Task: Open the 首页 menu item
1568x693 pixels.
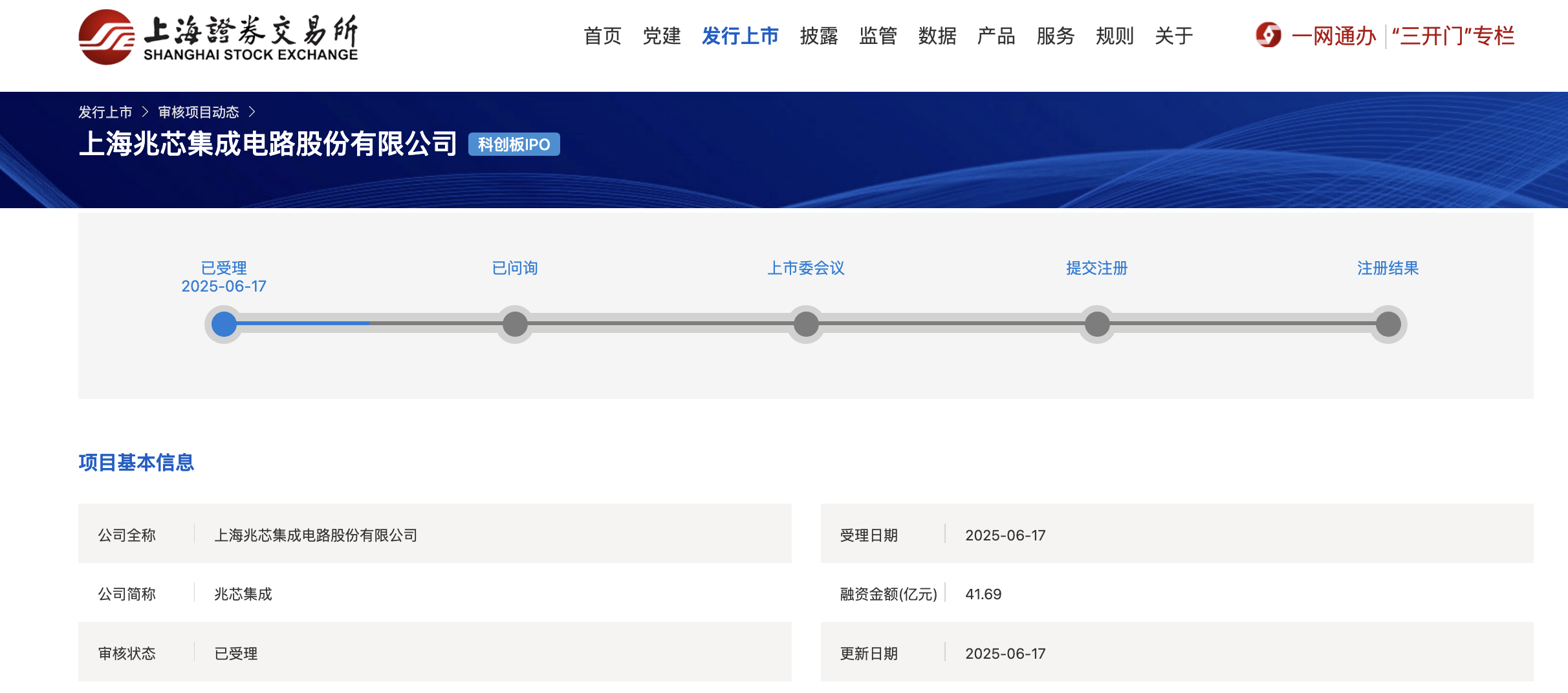Action: [602, 36]
